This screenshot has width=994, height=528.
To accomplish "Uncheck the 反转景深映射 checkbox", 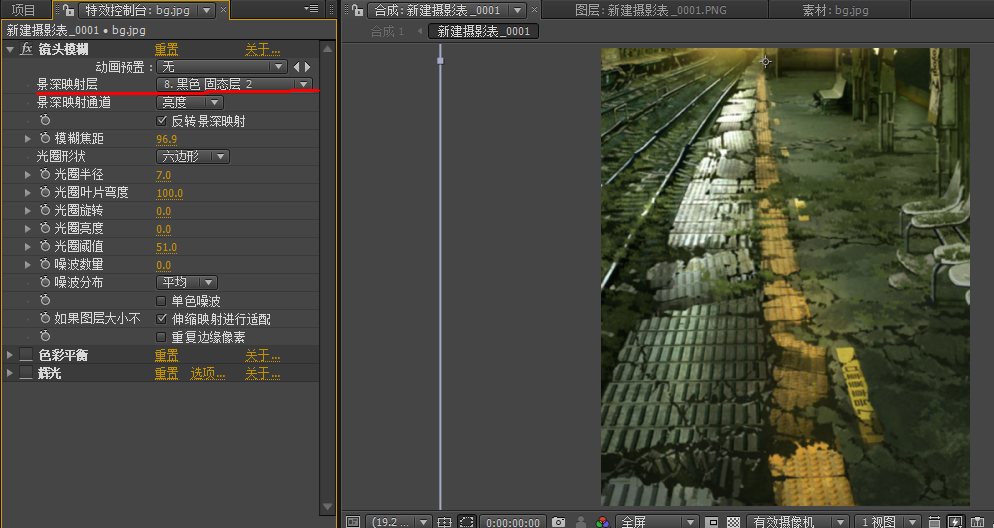I will pos(162,120).
